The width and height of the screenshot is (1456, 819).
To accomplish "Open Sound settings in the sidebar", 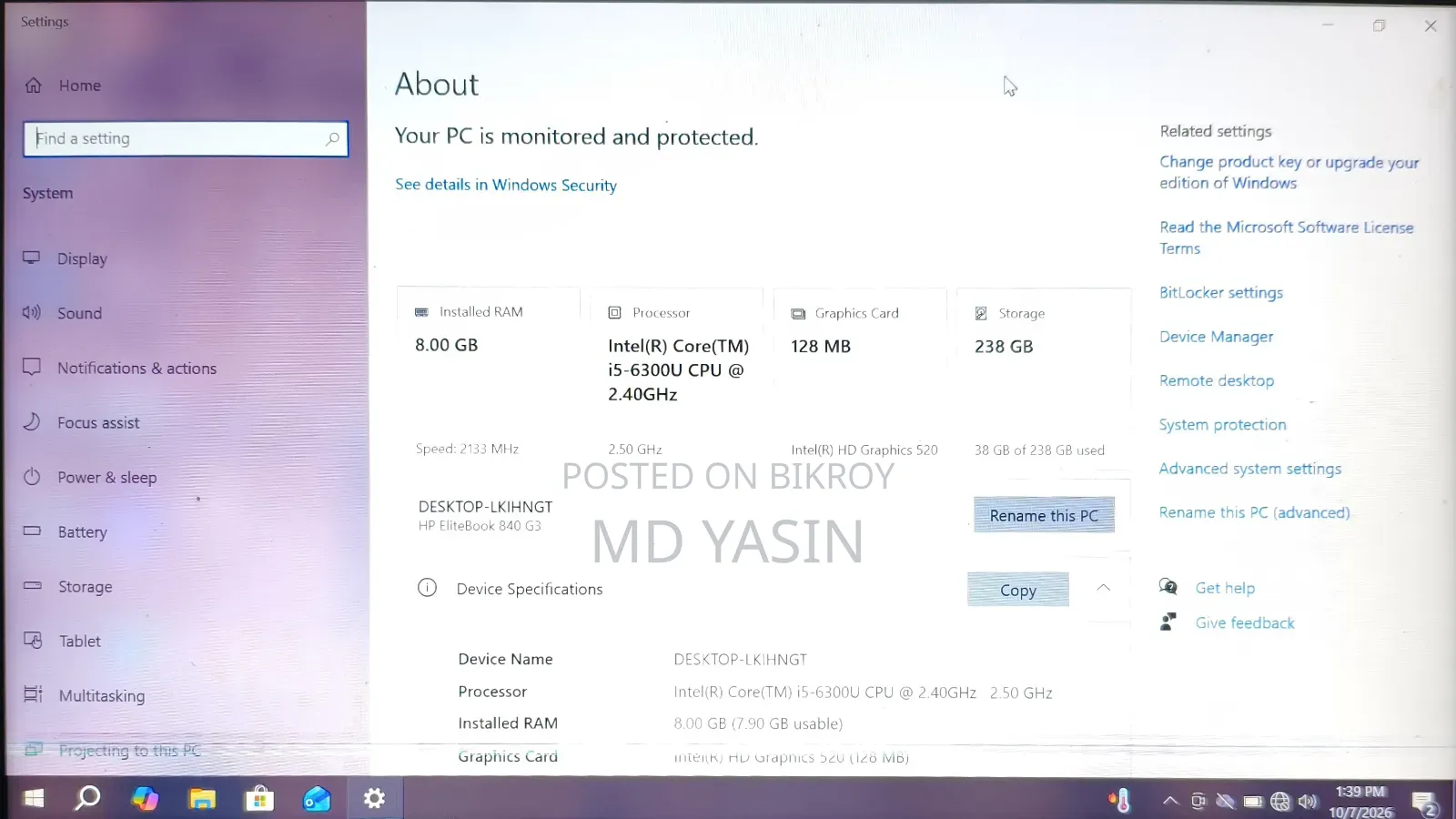I will tap(79, 313).
